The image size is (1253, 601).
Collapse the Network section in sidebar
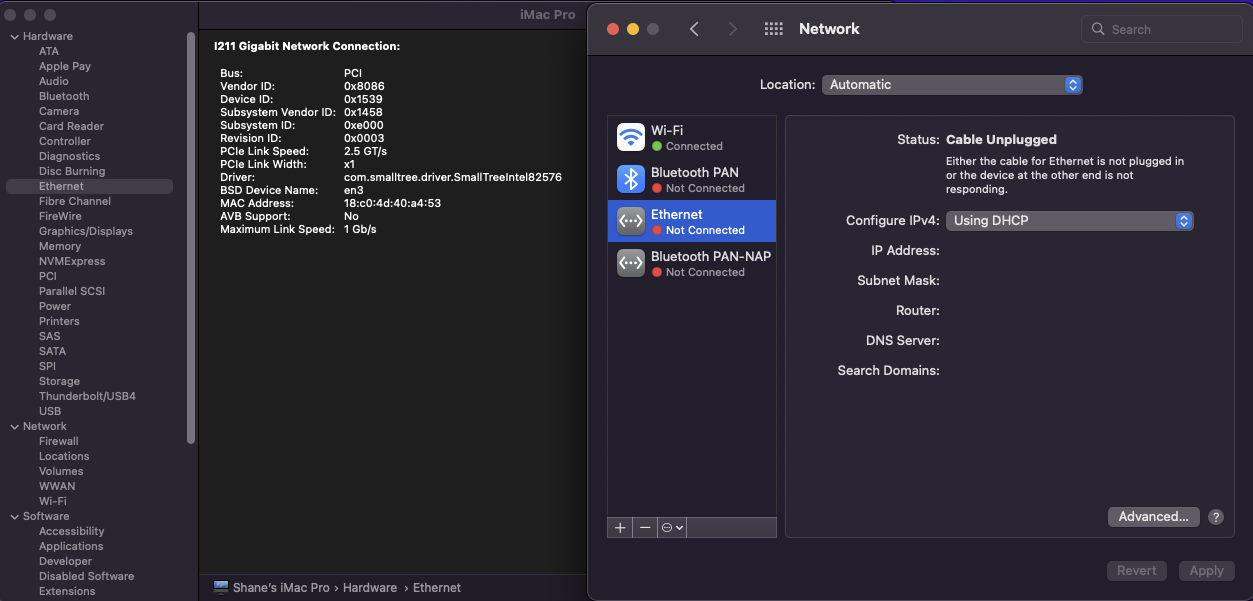coord(14,427)
